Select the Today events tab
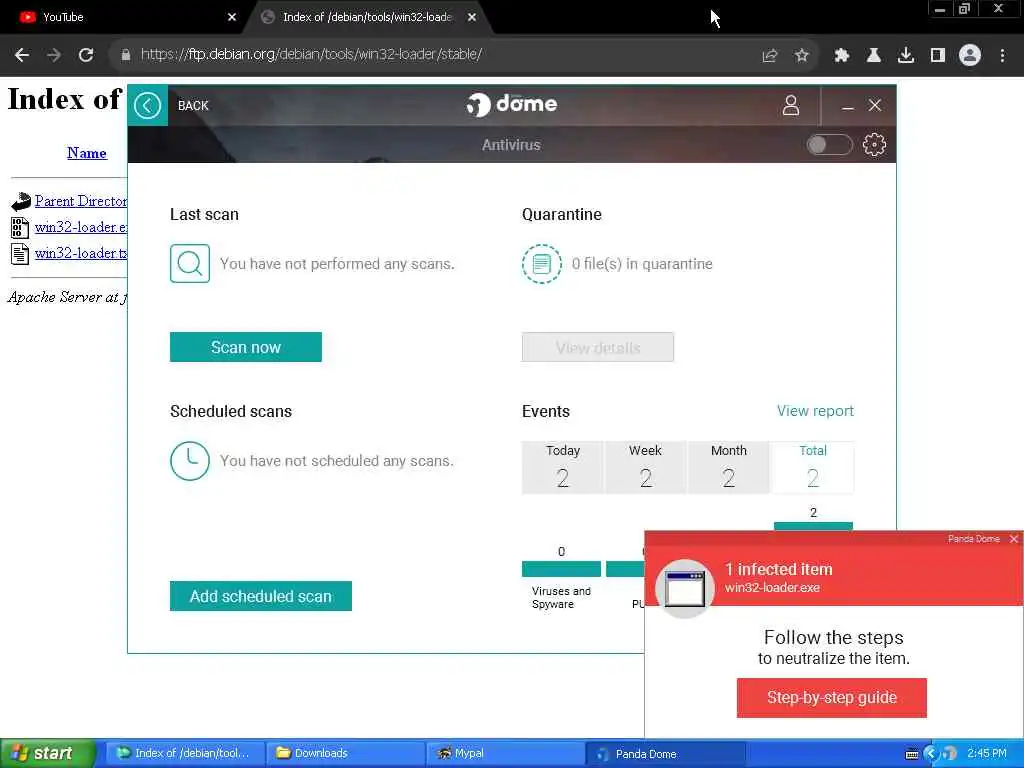 pos(563,467)
